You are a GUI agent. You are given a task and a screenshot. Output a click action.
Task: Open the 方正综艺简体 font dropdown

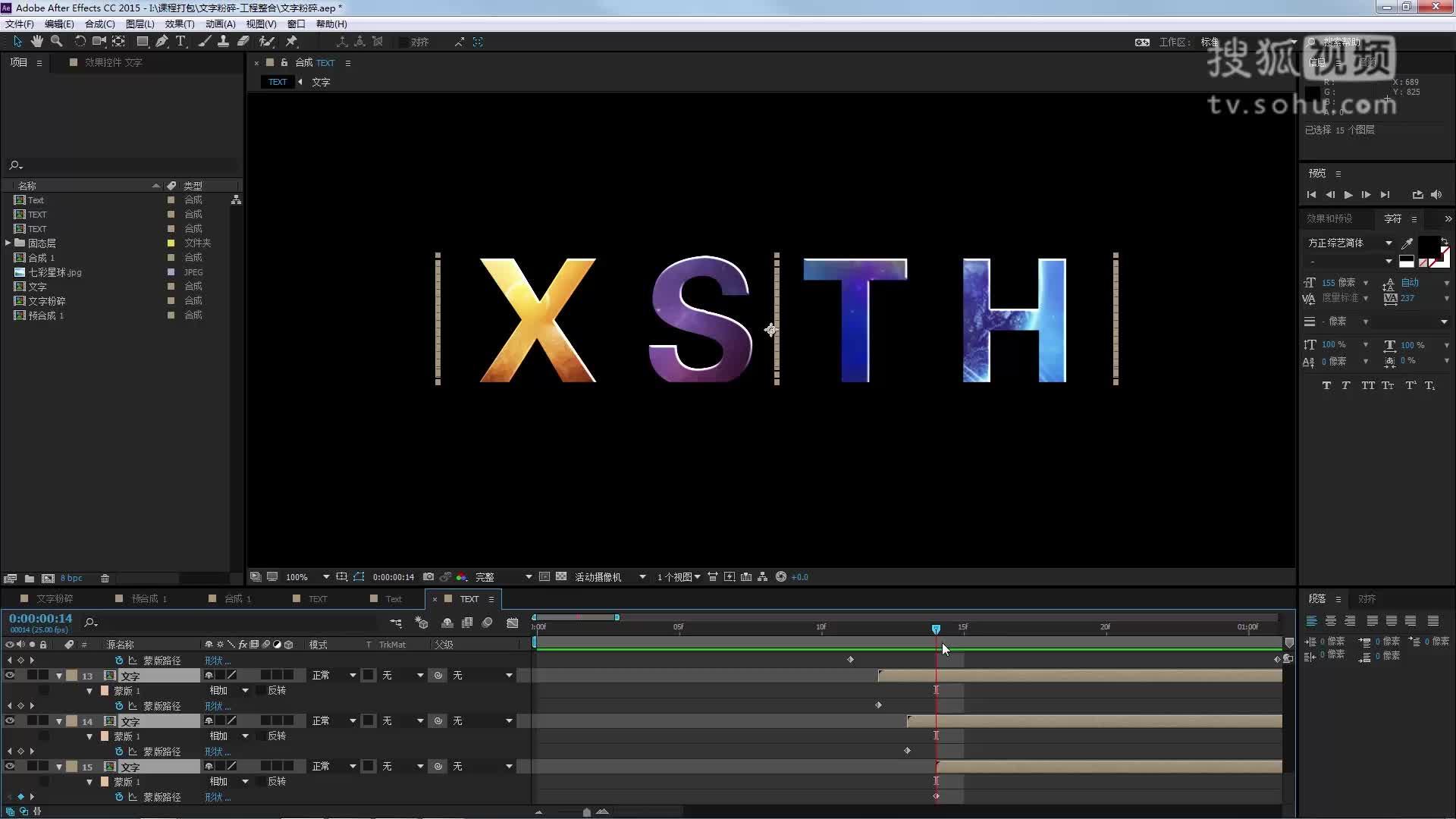pyautogui.click(x=1389, y=243)
